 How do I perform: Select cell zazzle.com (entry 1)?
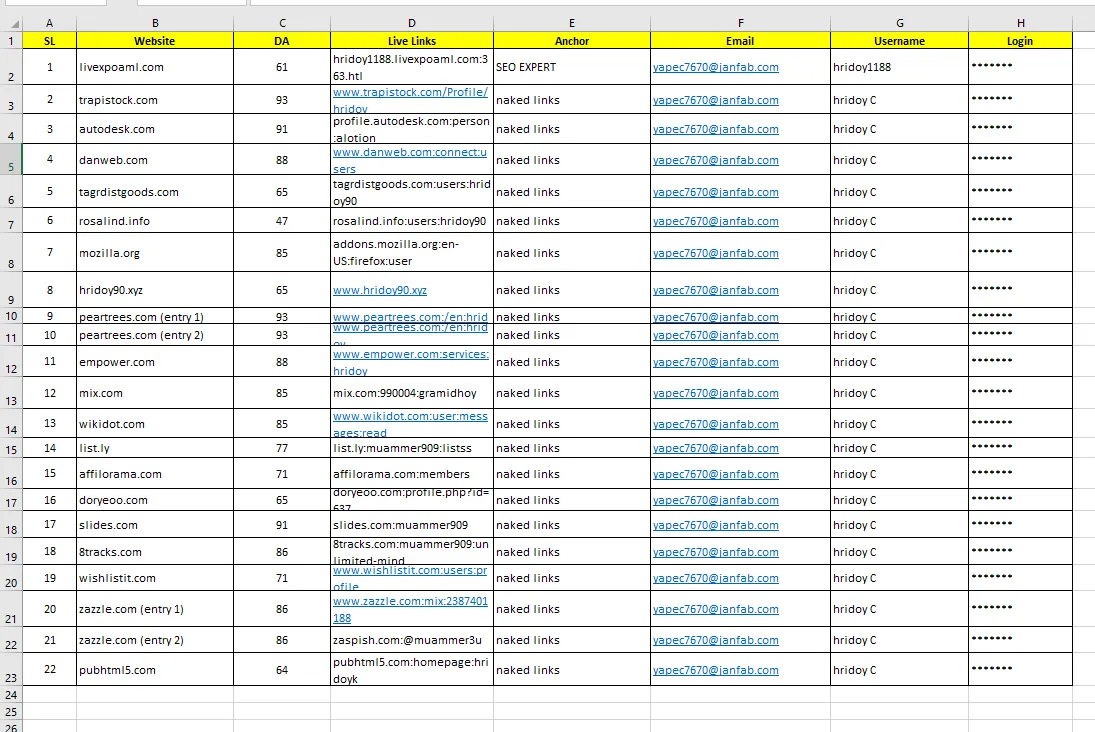[x=155, y=609]
